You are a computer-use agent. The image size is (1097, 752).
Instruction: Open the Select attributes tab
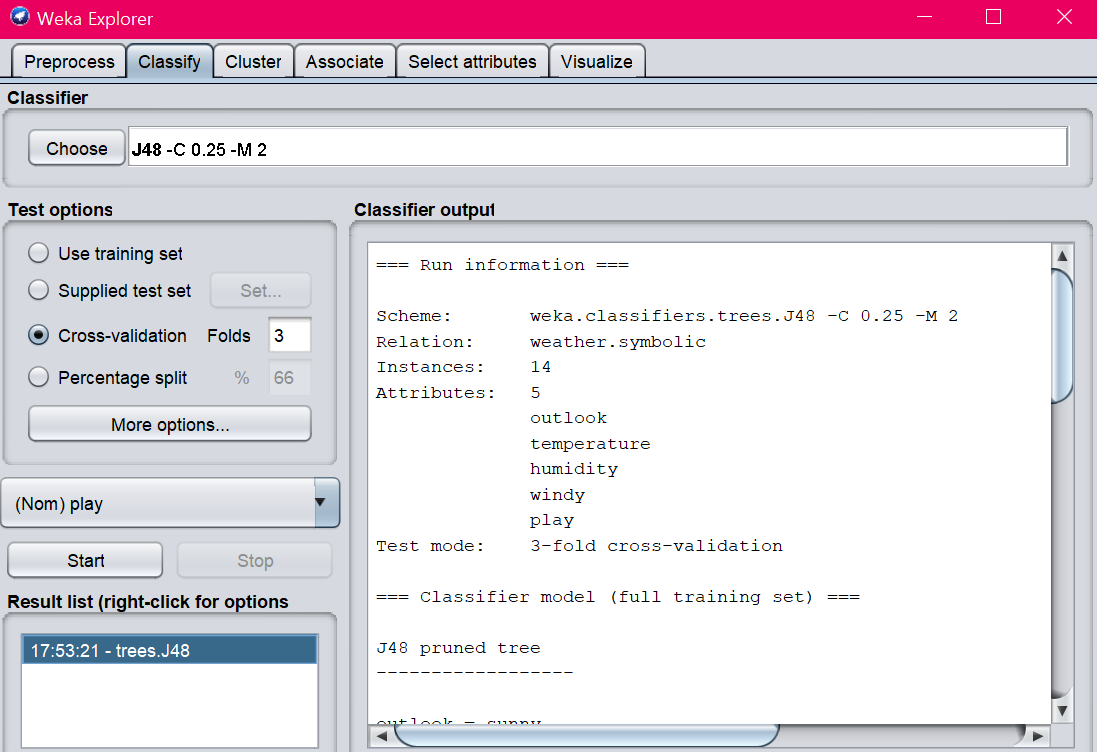(472, 62)
